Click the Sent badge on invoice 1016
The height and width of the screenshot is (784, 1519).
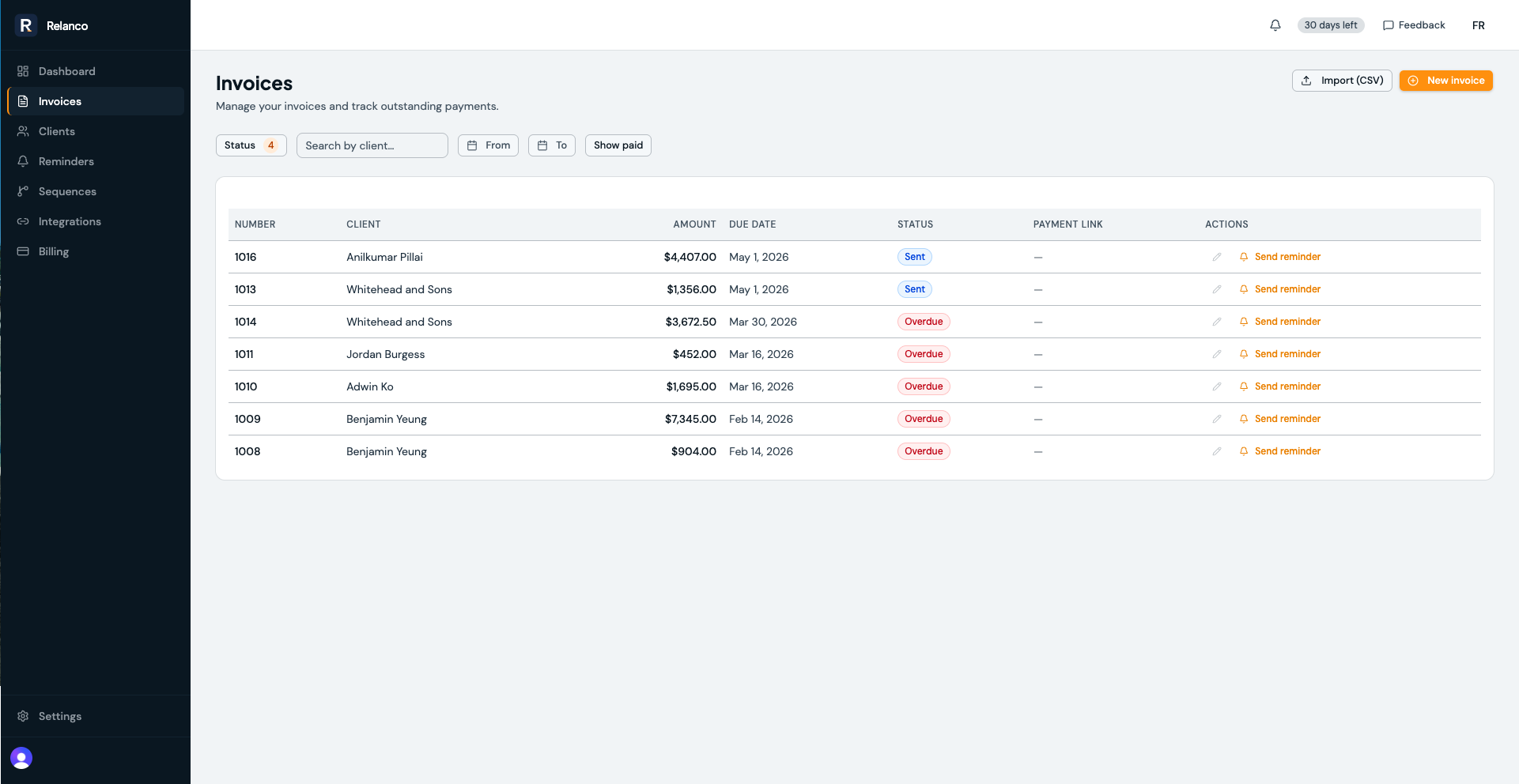[915, 257]
